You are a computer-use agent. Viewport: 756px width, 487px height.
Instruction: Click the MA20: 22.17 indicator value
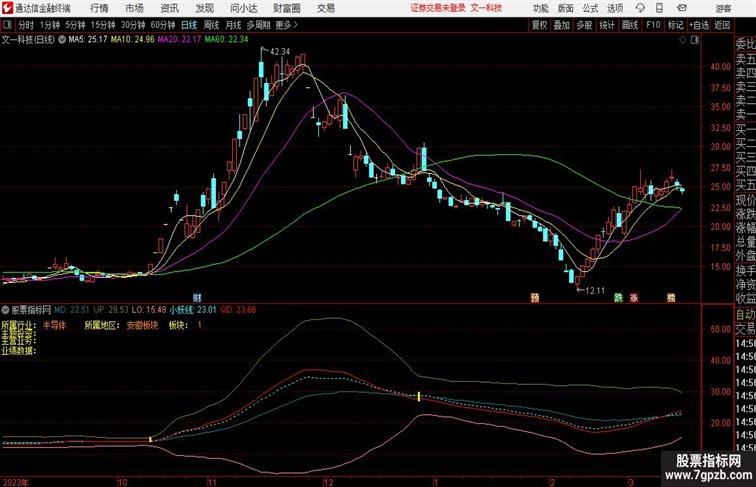point(179,40)
